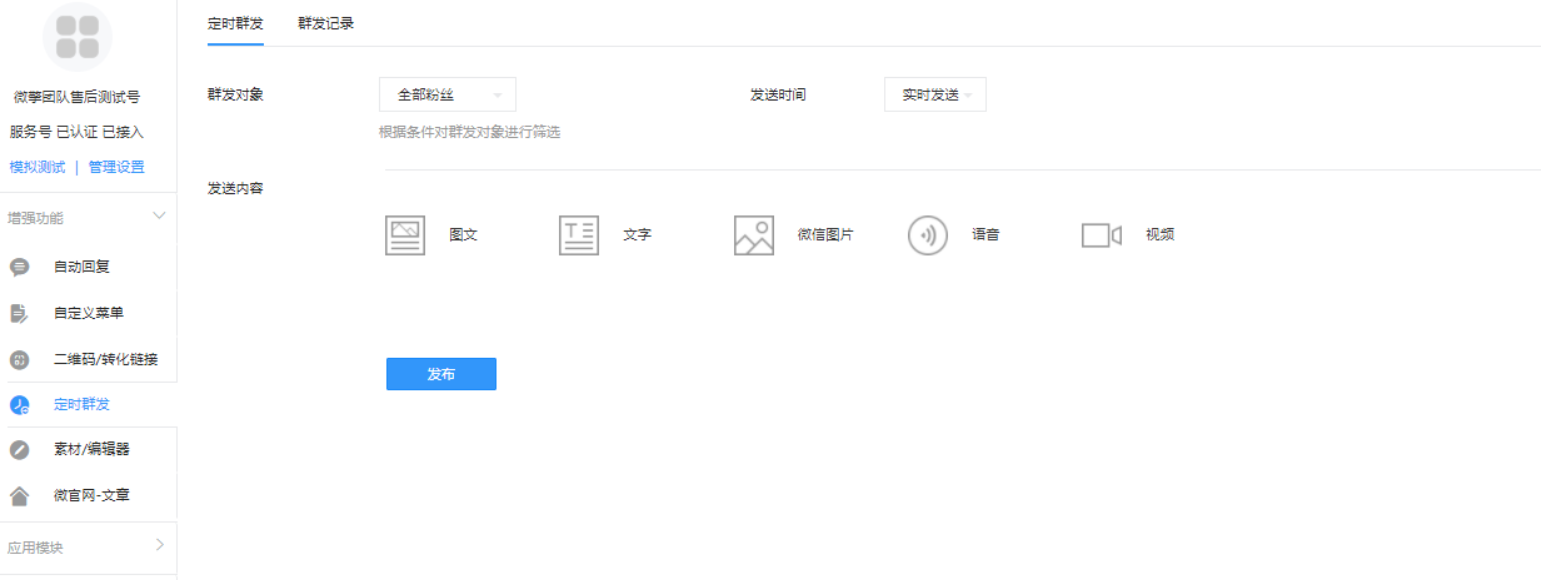Select the 微信图片 image icon
Viewport: 1541px width, 580px height.
(754, 236)
